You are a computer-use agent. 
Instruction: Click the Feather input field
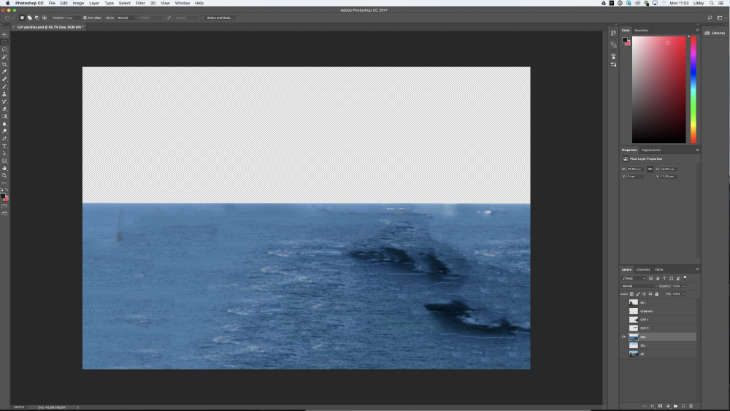(66, 18)
